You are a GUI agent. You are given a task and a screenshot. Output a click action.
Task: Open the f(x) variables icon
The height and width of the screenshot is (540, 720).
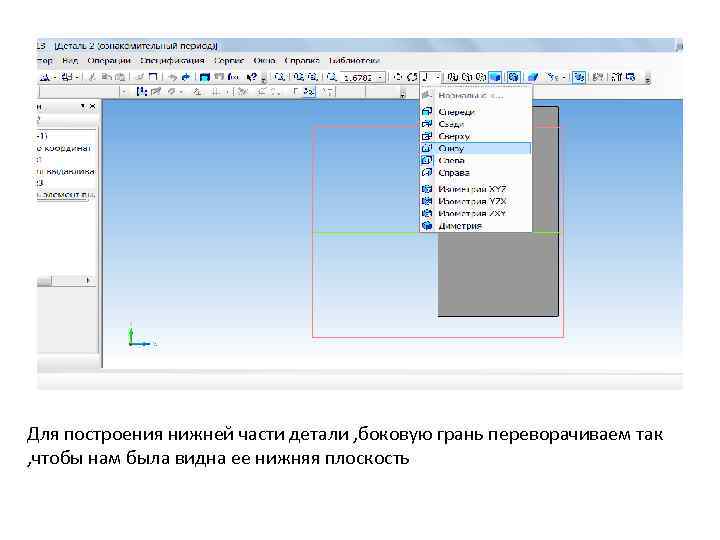[x=233, y=77]
